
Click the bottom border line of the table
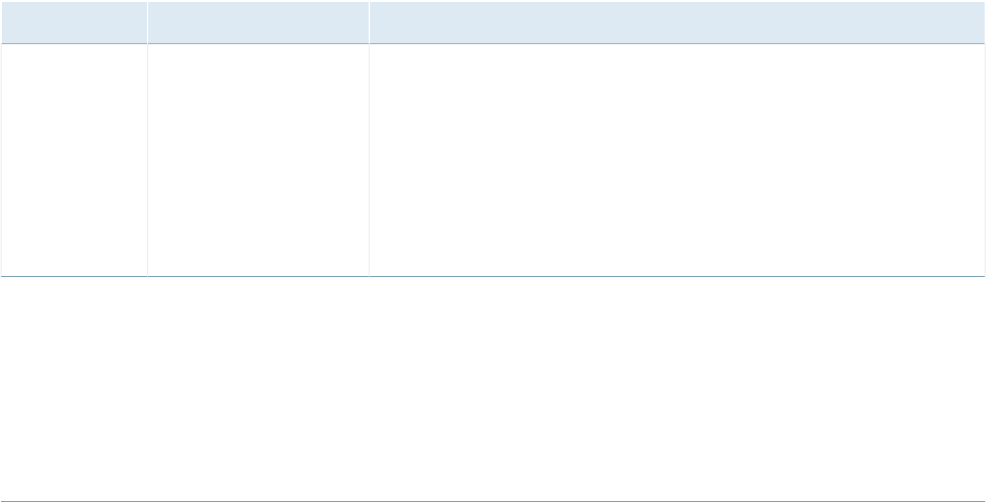(493, 501)
